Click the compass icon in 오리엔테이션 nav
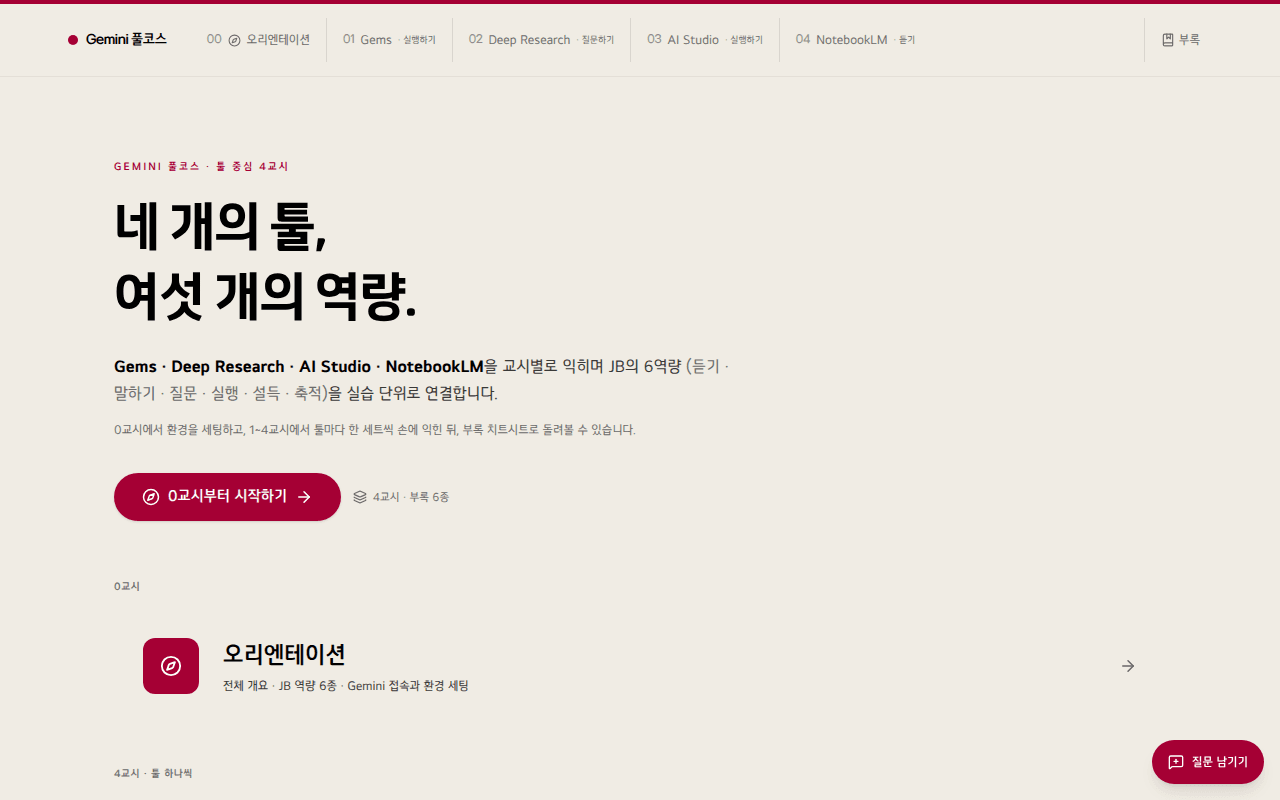1280x800 pixels. tap(234, 40)
